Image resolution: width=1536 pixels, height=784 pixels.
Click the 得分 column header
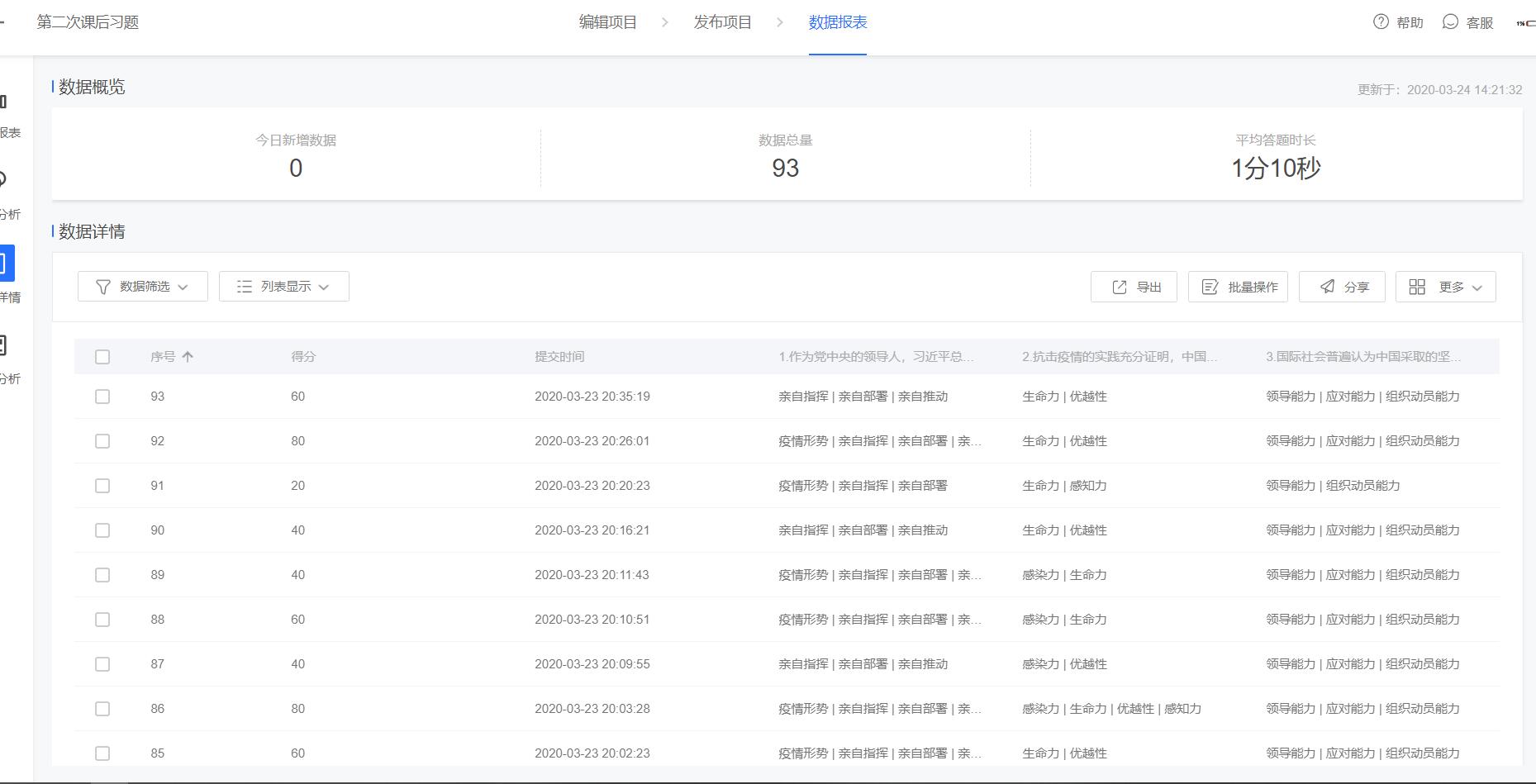click(303, 357)
